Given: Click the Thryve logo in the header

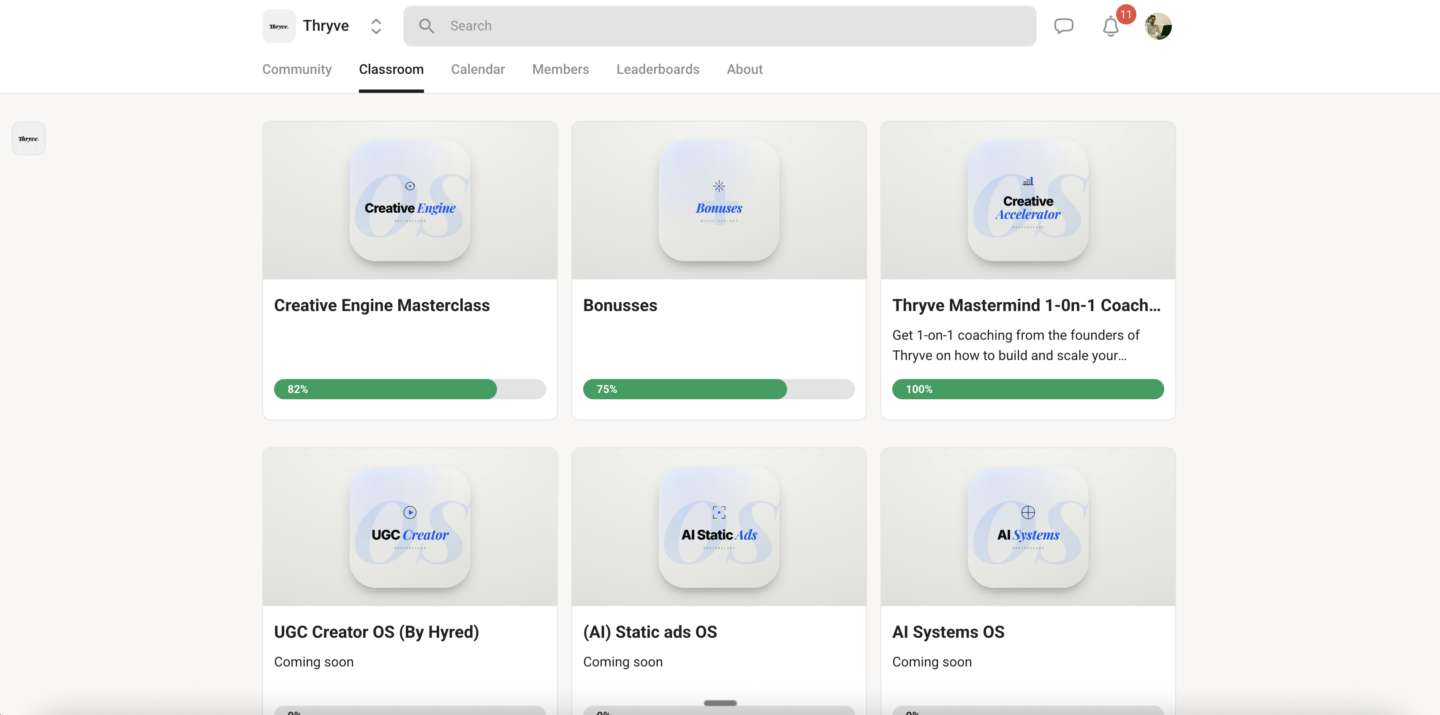Looking at the screenshot, I should pyautogui.click(x=279, y=26).
